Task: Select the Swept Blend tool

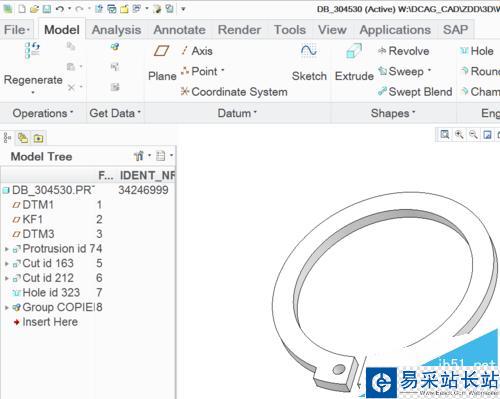Action: pos(415,92)
